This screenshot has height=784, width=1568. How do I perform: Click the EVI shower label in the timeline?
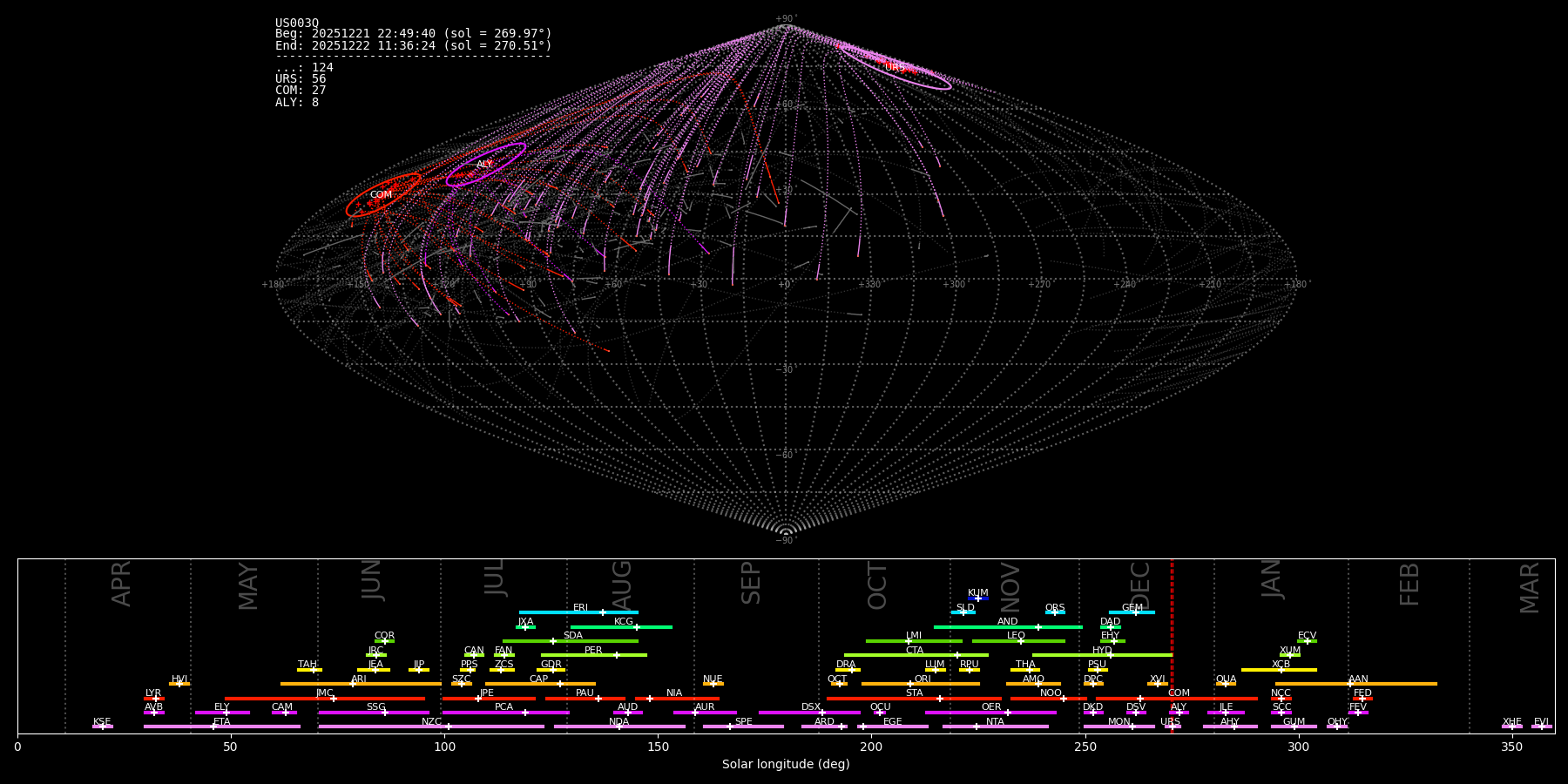pos(1541,722)
